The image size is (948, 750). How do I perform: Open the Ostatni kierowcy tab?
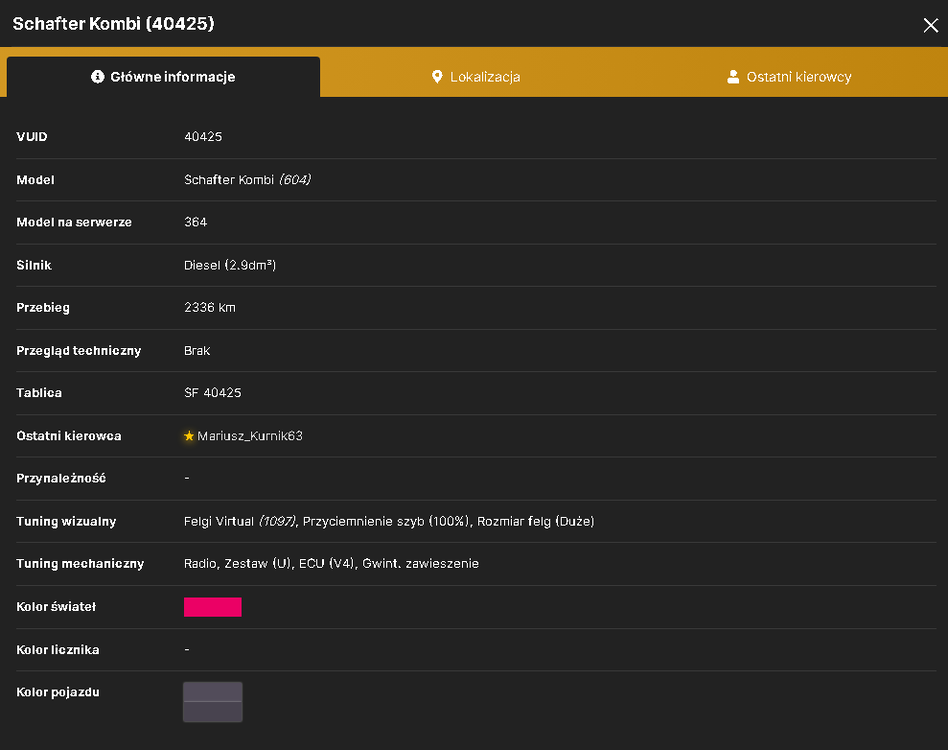click(x=790, y=77)
